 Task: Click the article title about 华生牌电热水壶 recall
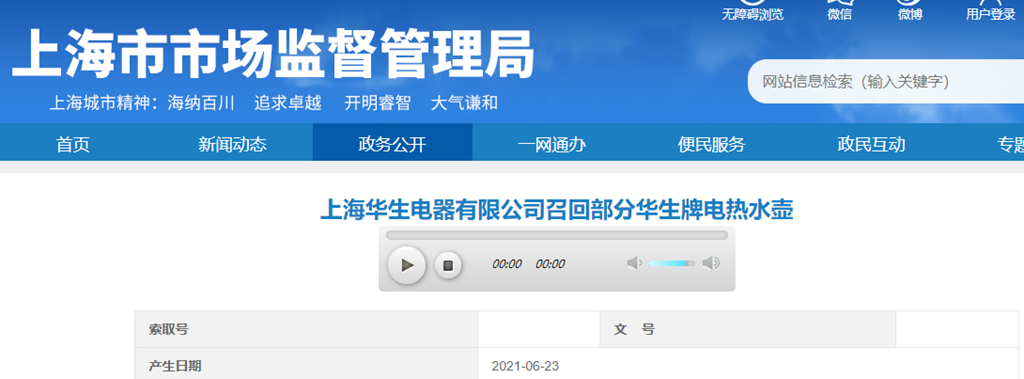556,210
